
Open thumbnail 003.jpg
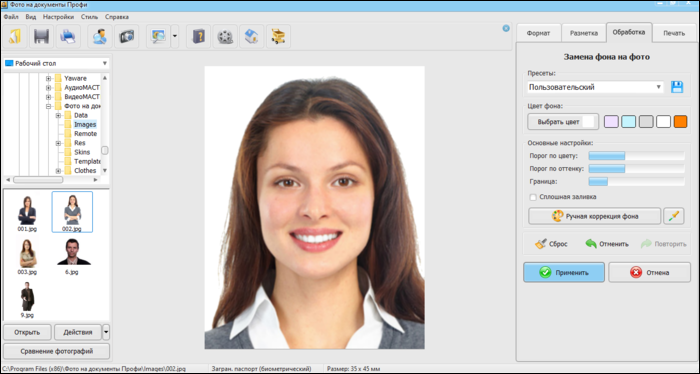tap(28, 256)
